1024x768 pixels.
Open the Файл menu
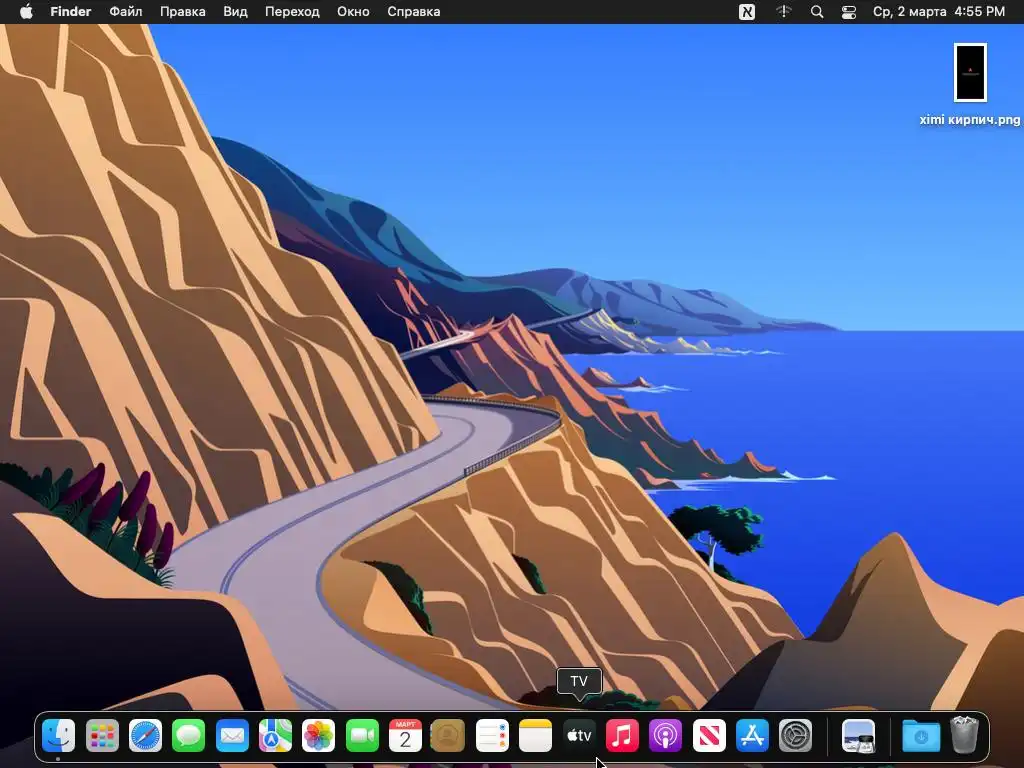coord(125,12)
